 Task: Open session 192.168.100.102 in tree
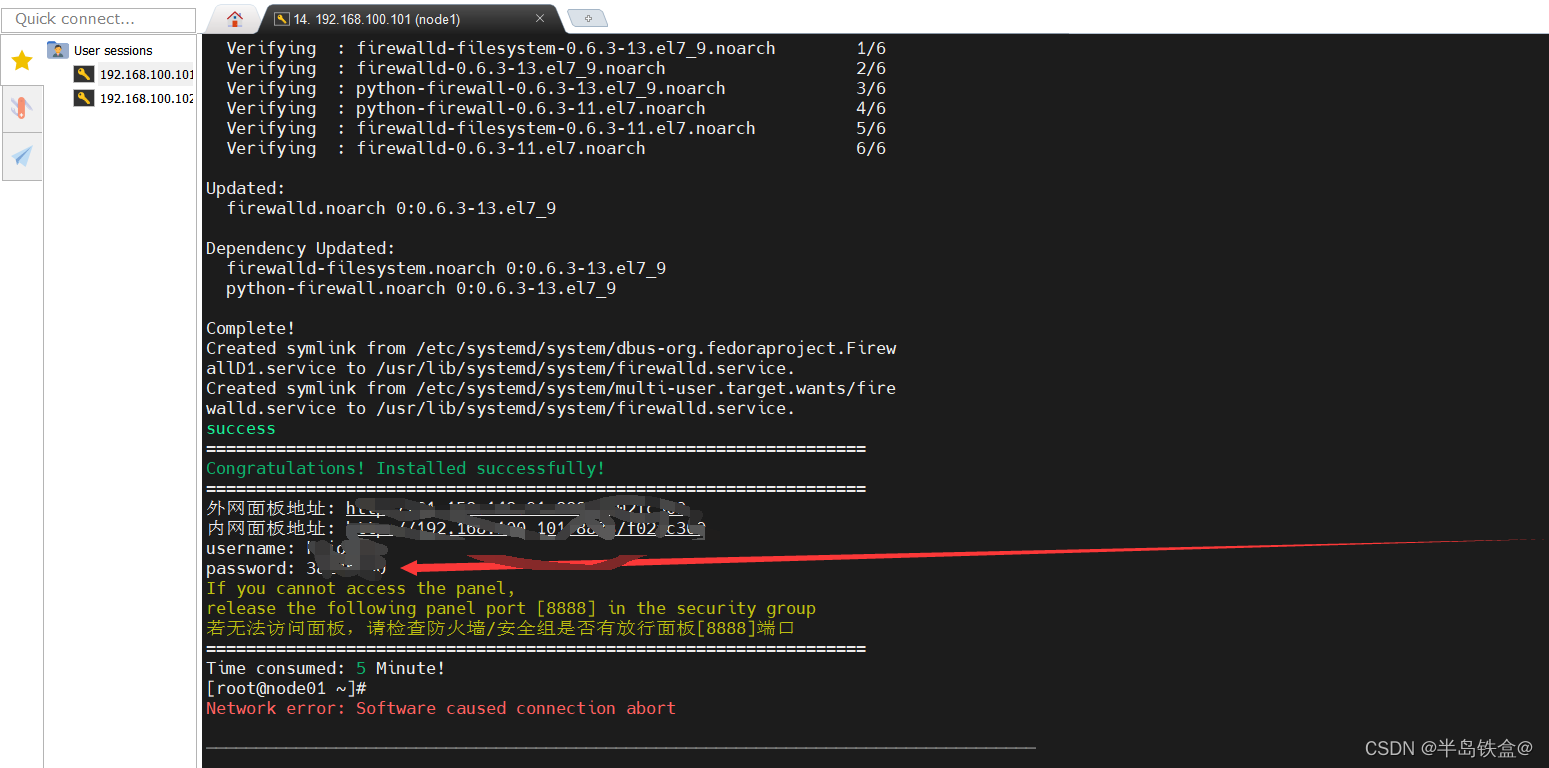coord(146,98)
